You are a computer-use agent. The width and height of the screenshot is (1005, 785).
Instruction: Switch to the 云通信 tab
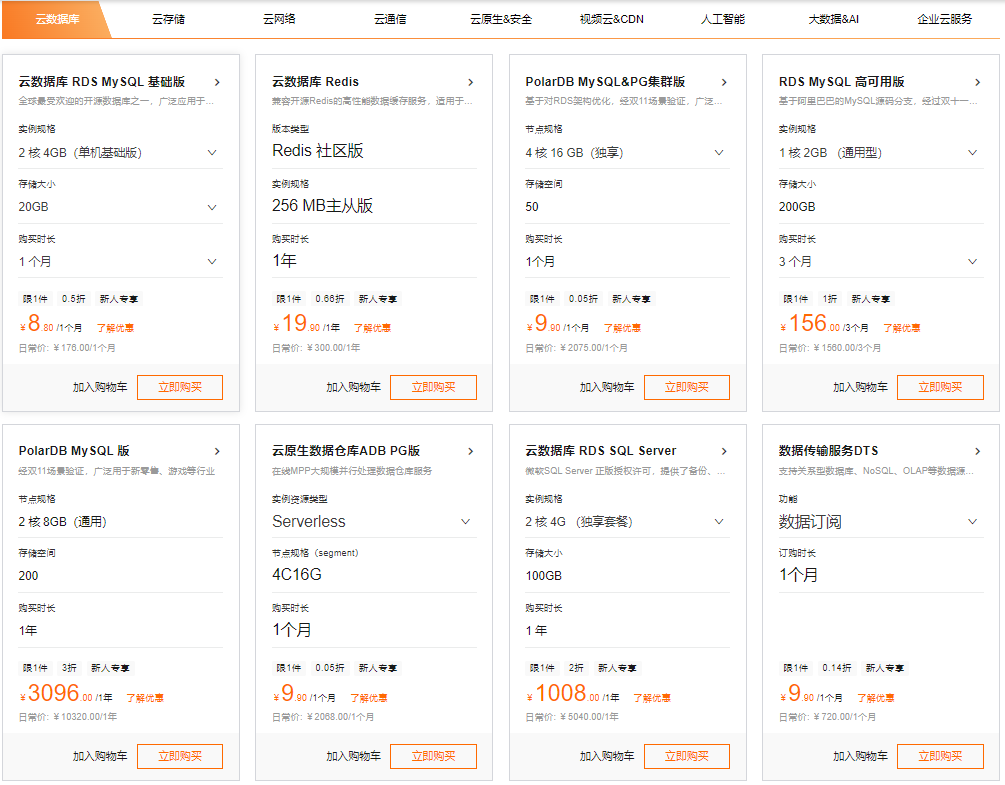click(x=390, y=19)
